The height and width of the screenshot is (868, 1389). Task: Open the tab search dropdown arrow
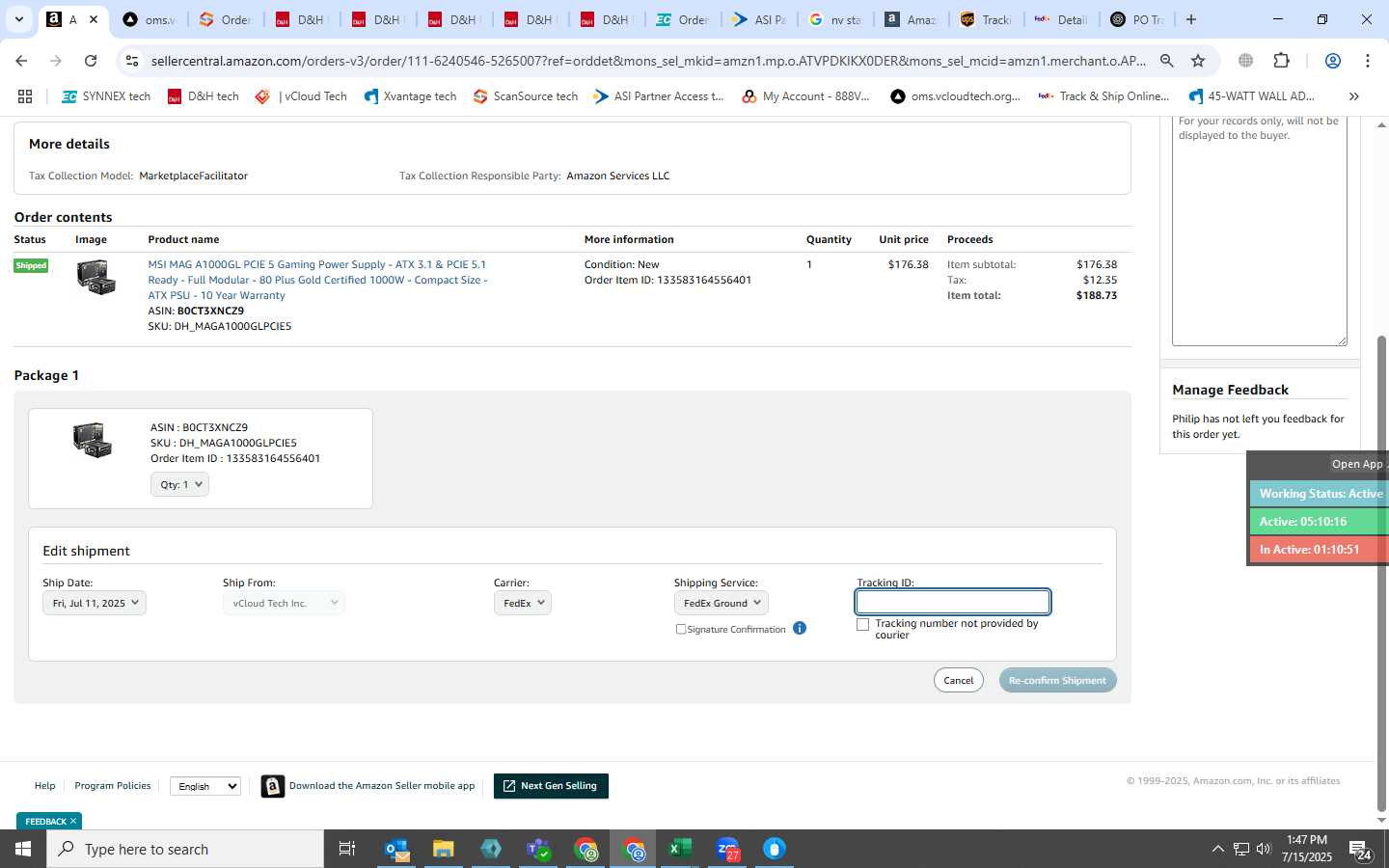click(x=18, y=19)
